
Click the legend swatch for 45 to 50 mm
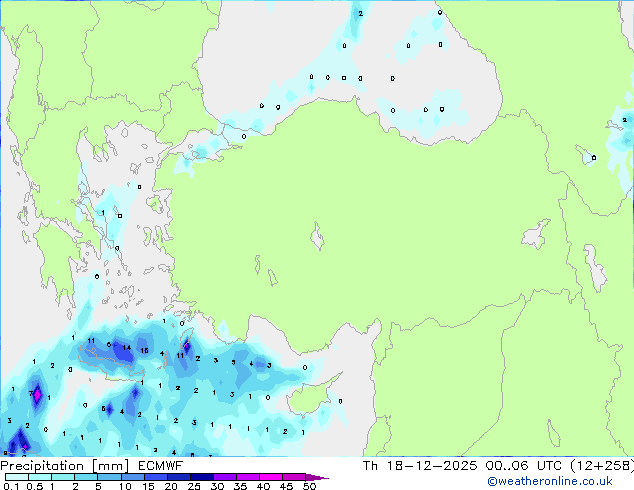tap(294, 477)
